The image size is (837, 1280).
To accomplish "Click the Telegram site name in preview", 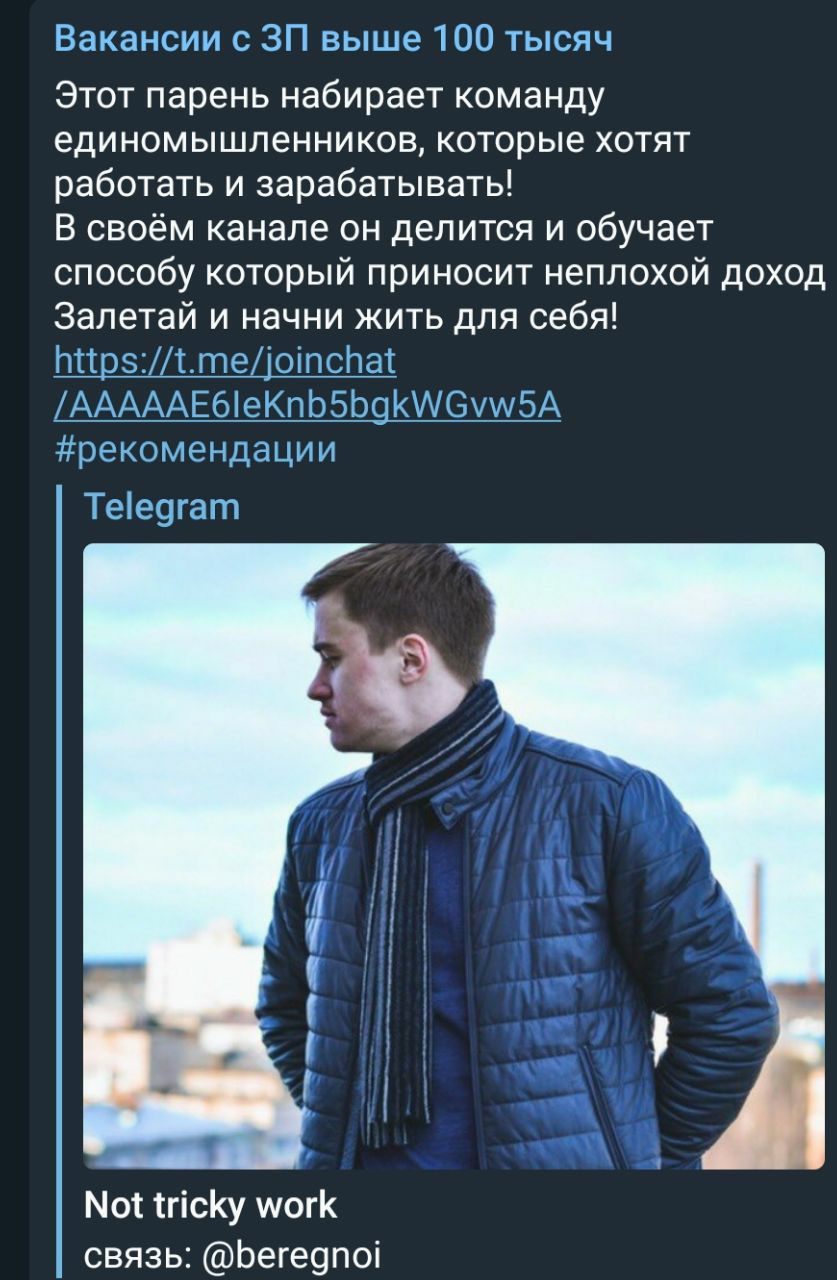I will (x=163, y=508).
